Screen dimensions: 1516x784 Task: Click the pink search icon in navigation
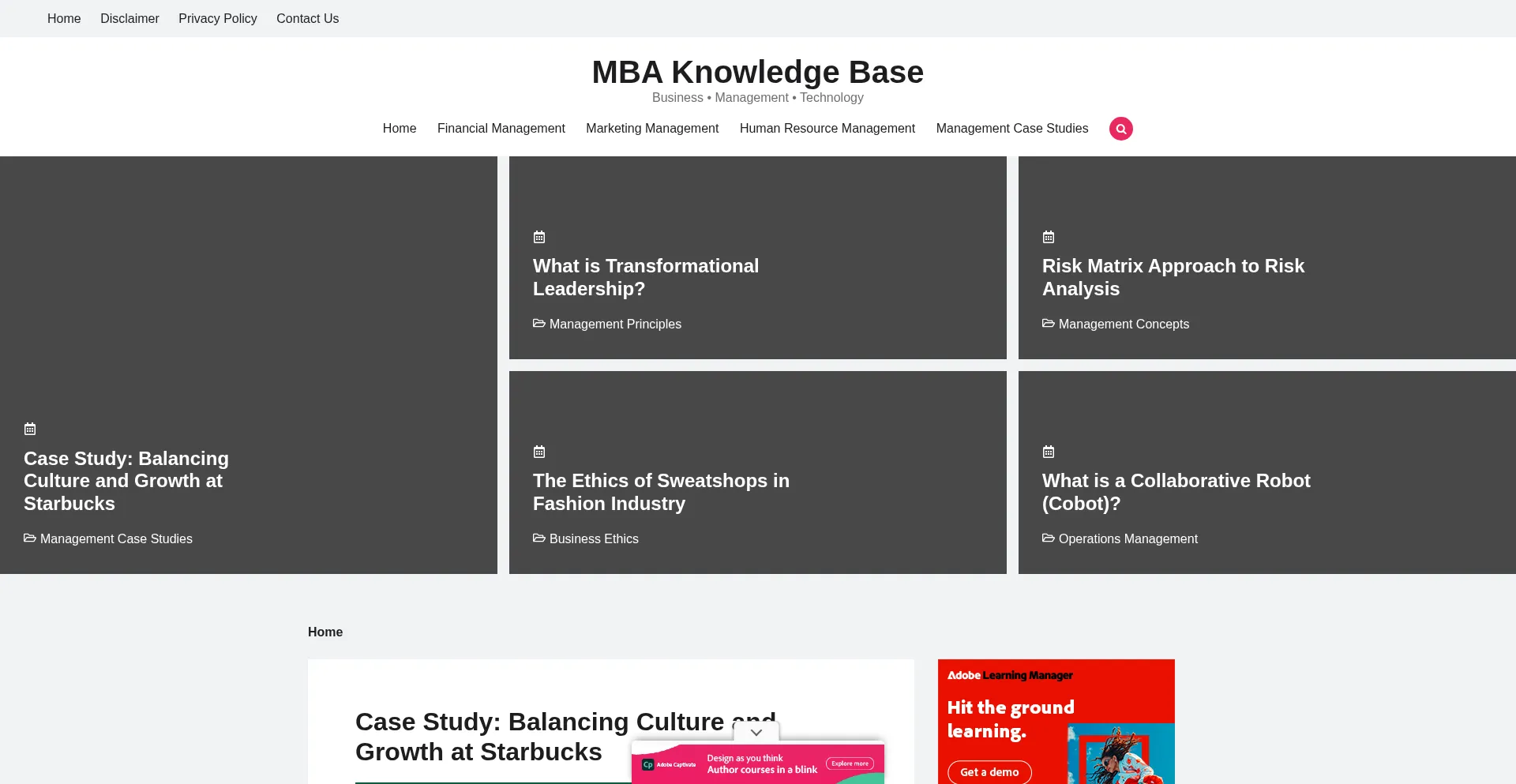tap(1120, 129)
